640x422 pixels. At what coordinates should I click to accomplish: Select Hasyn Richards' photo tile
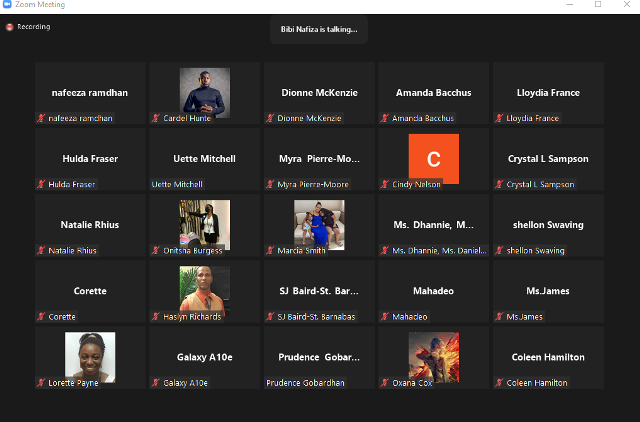coord(205,288)
